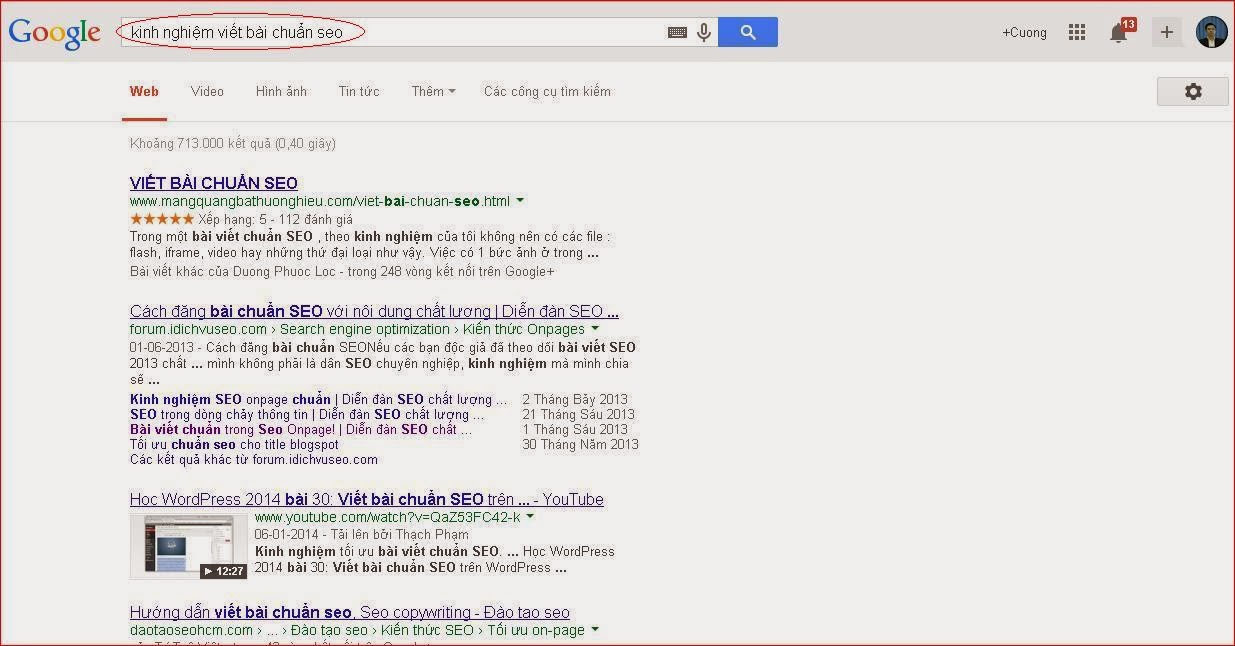Open the VIẾT BÀI CHUẨN SEO result
The image size is (1235, 646).
tap(214, 183)
